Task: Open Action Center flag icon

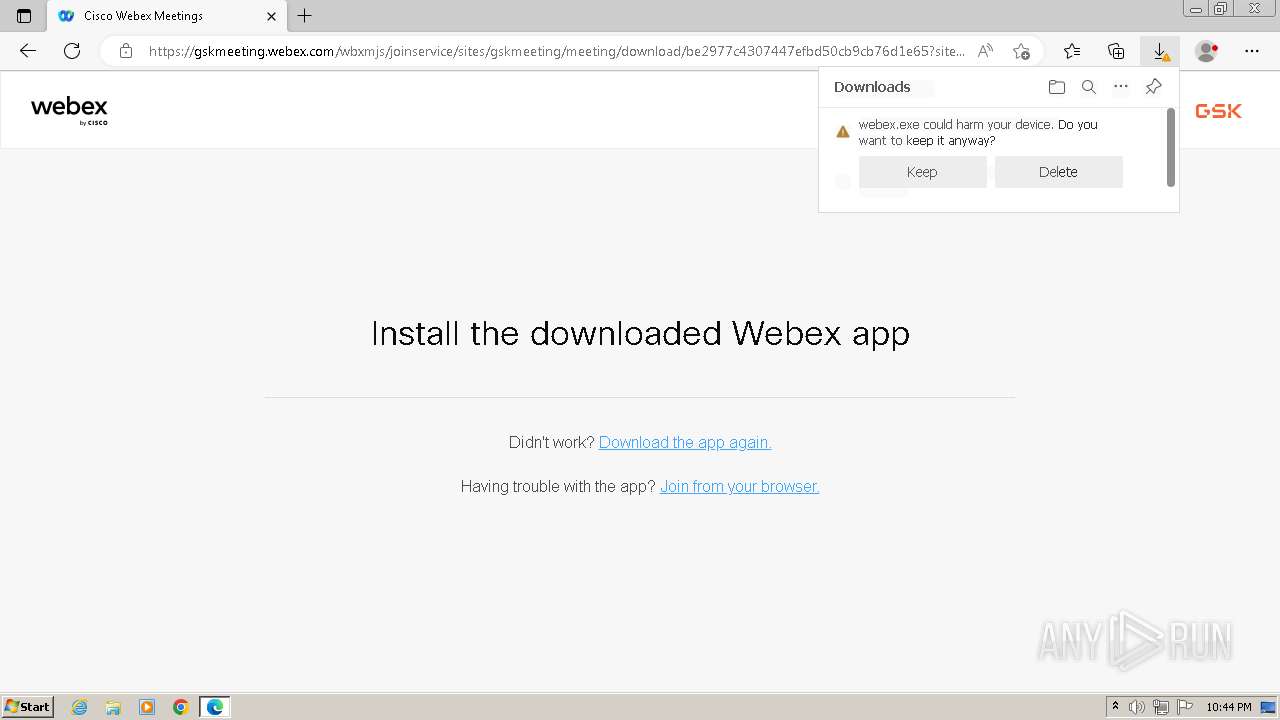Action: pos(1185,707)
